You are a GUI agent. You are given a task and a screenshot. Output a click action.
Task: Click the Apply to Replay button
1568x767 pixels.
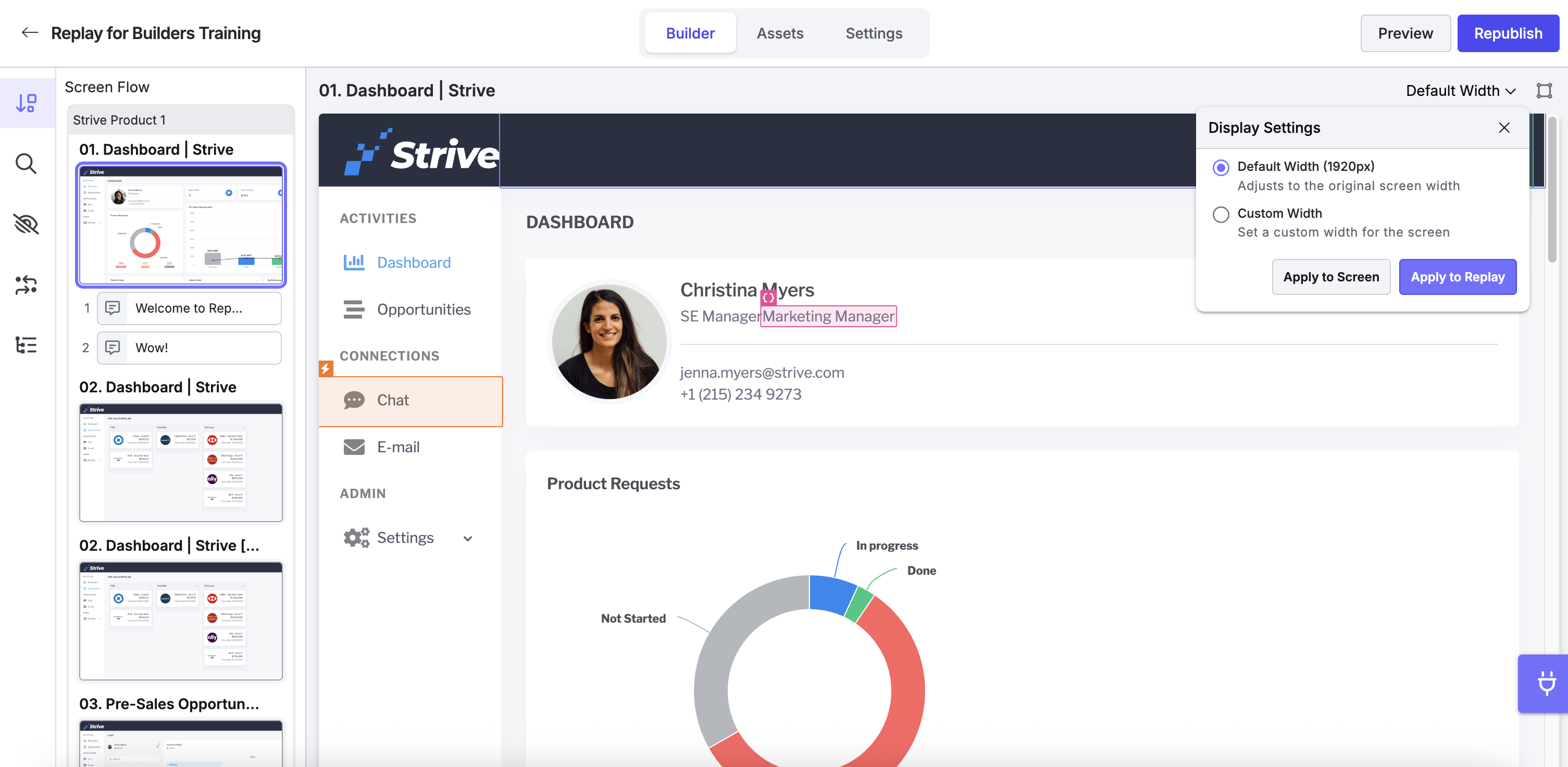(1457, 277)
